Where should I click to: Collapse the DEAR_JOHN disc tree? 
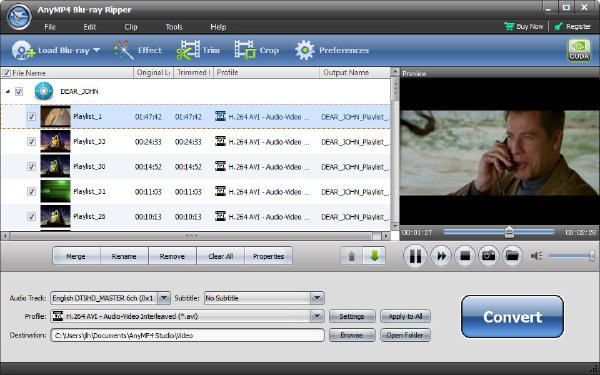point(8,91)
